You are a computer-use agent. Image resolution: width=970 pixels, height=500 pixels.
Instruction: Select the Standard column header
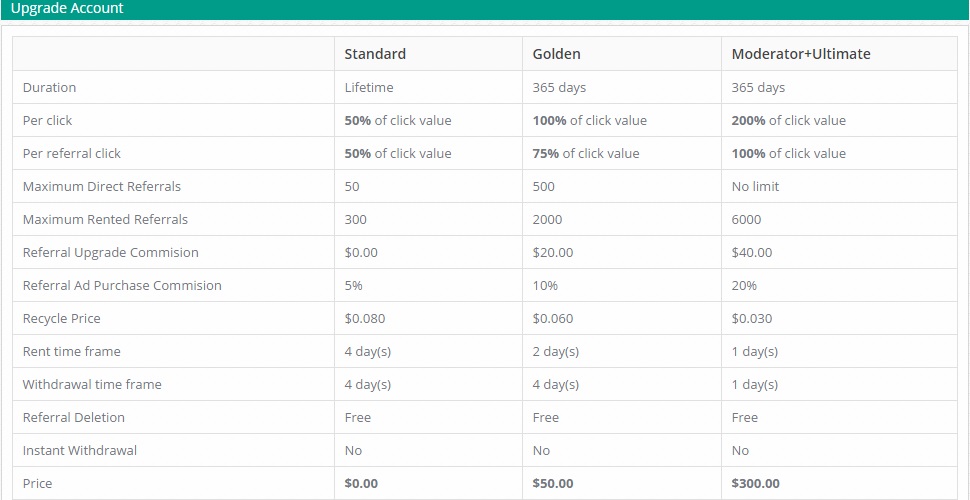click(x=375, y=54)
